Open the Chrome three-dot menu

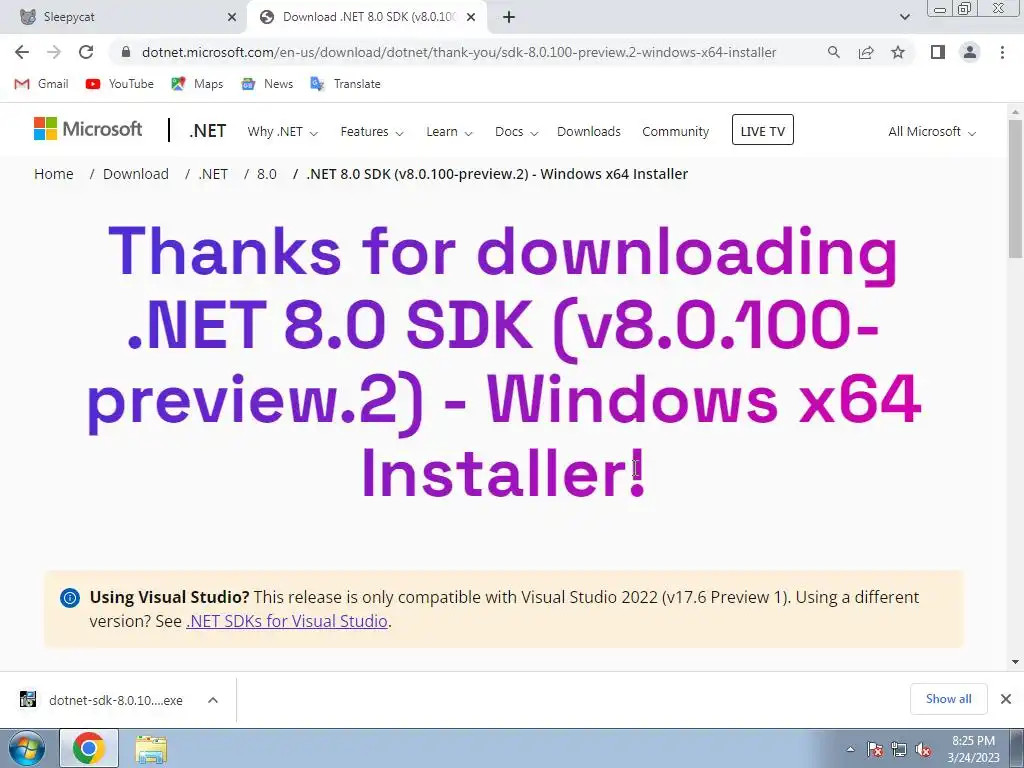(x=1002, y=52)
